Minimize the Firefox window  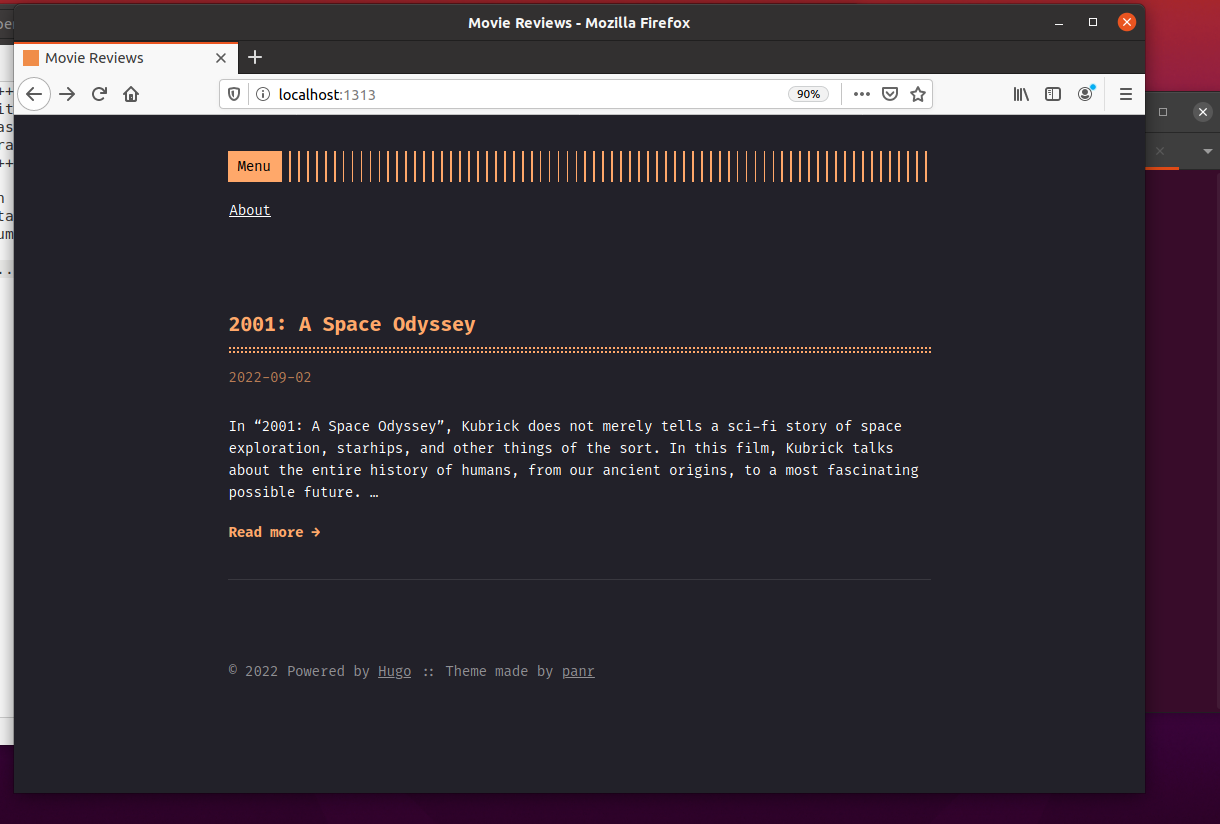click(x=1060, y=22)
